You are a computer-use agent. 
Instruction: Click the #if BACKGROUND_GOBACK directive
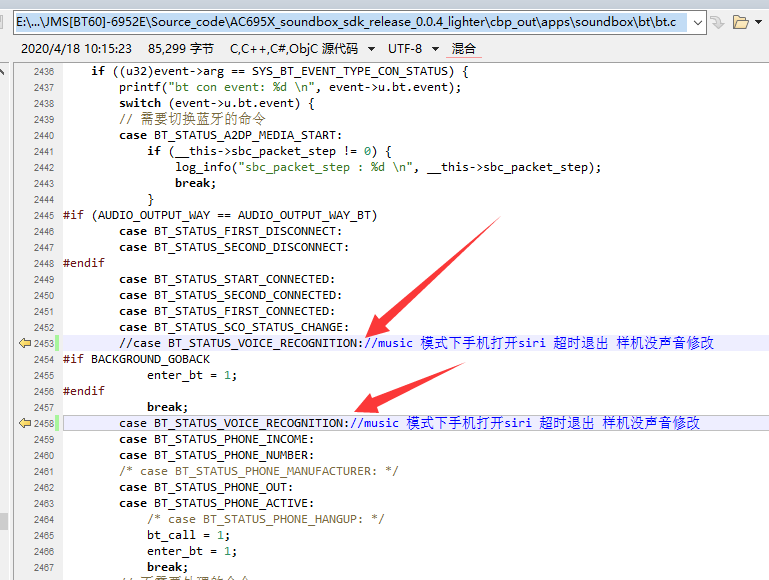point(136,359)
